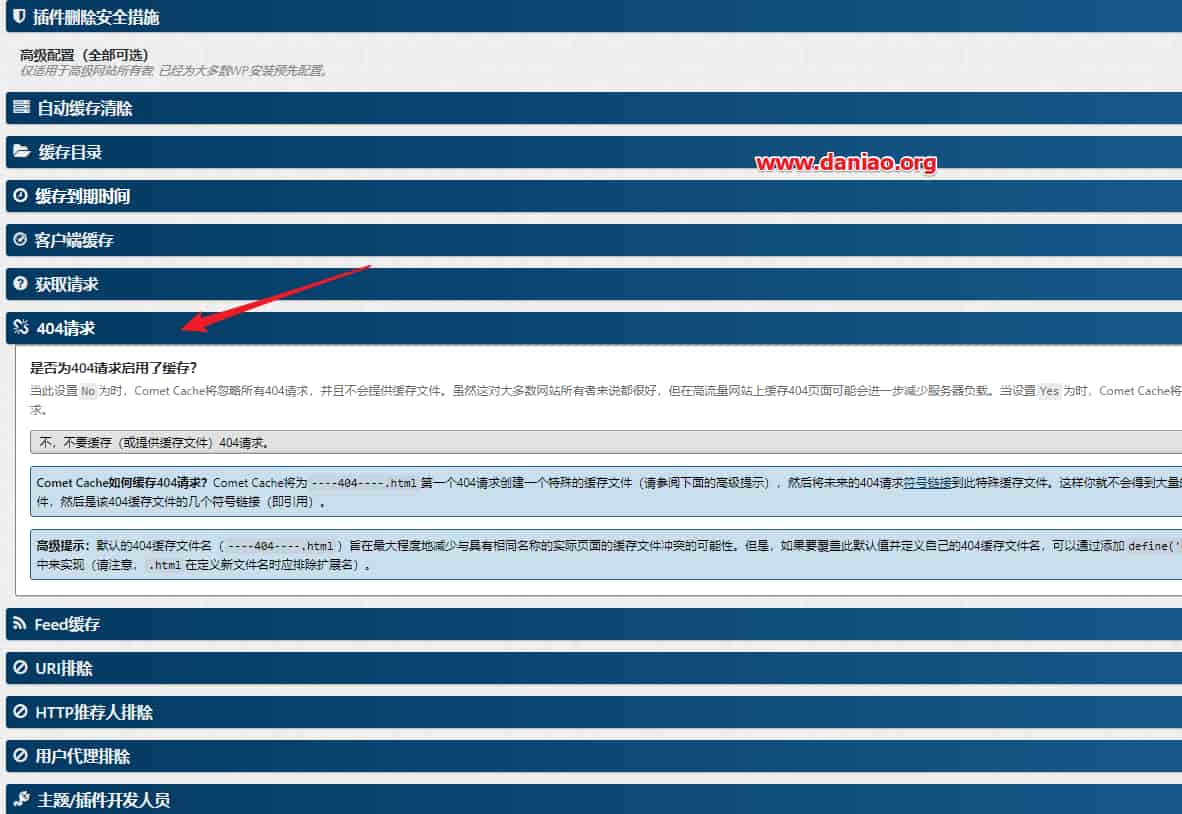Viewport: 1182px width, 814px height.
Task: Click the broken link icon beside 404请求
Action: [x=21, y=327]
